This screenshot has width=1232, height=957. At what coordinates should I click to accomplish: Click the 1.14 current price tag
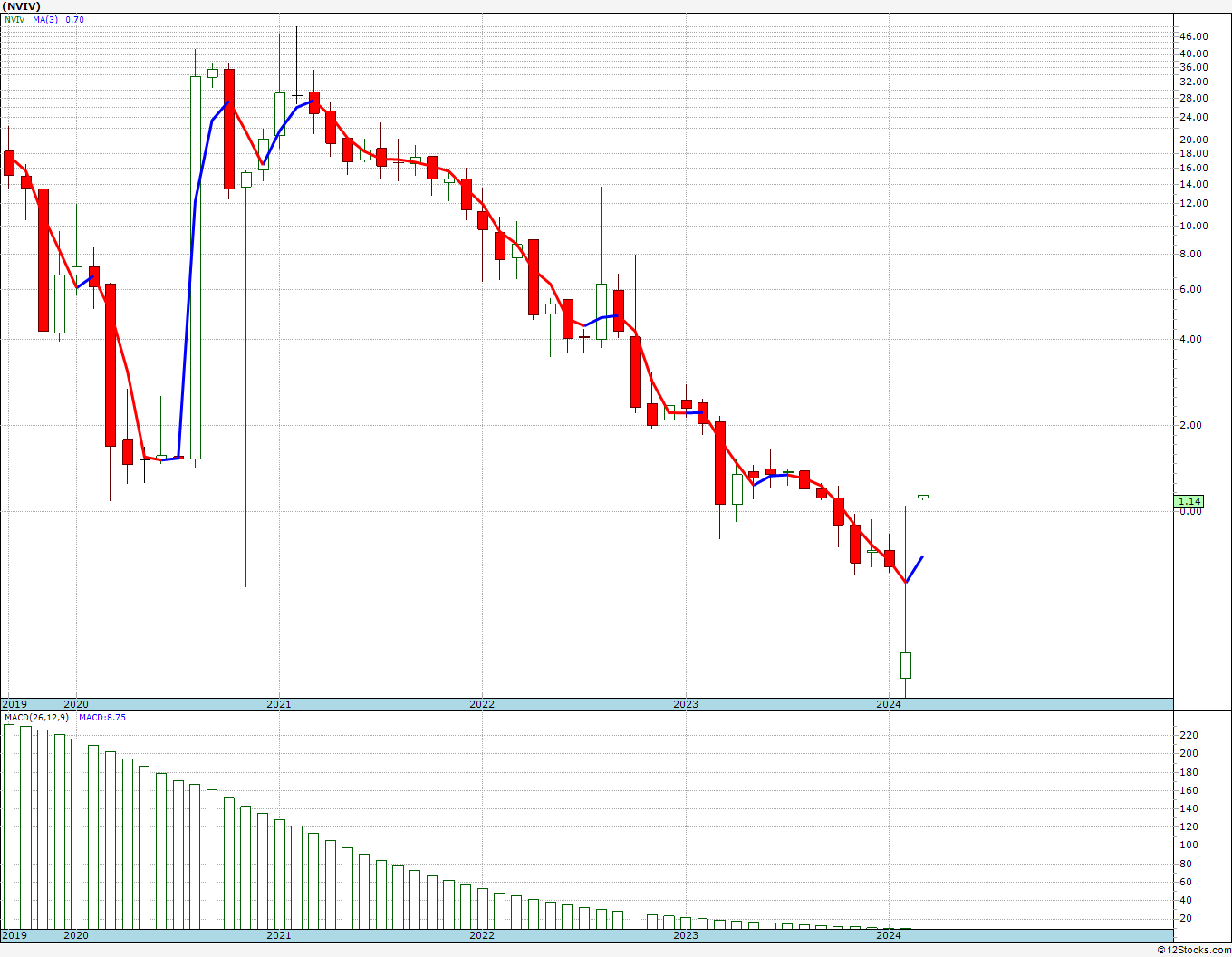pos(1189,501)
